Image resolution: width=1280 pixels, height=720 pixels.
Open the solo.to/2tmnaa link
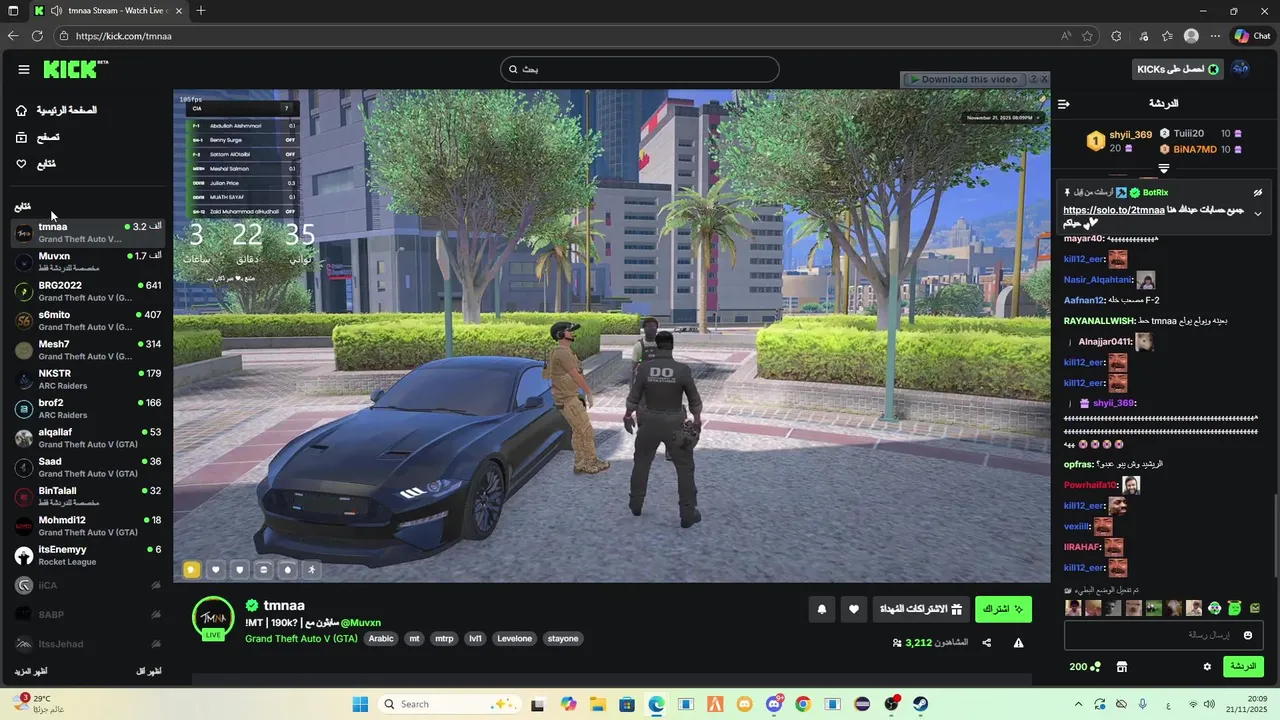[x=1113, y=210]
